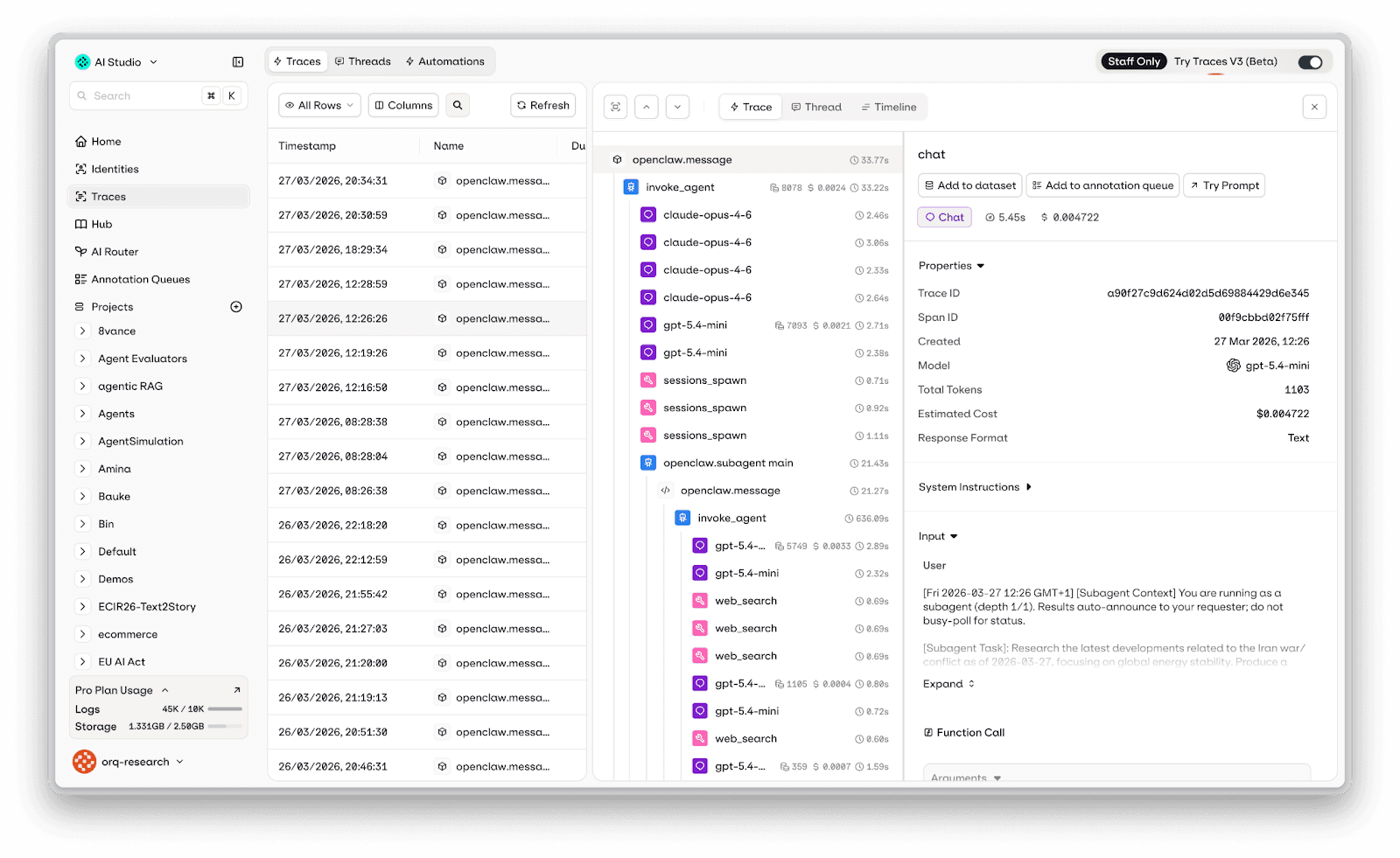Expand the agentic RAG project
Image resolution: width=1400 pixels, height=858 pixels.
(x=83, y=387)
